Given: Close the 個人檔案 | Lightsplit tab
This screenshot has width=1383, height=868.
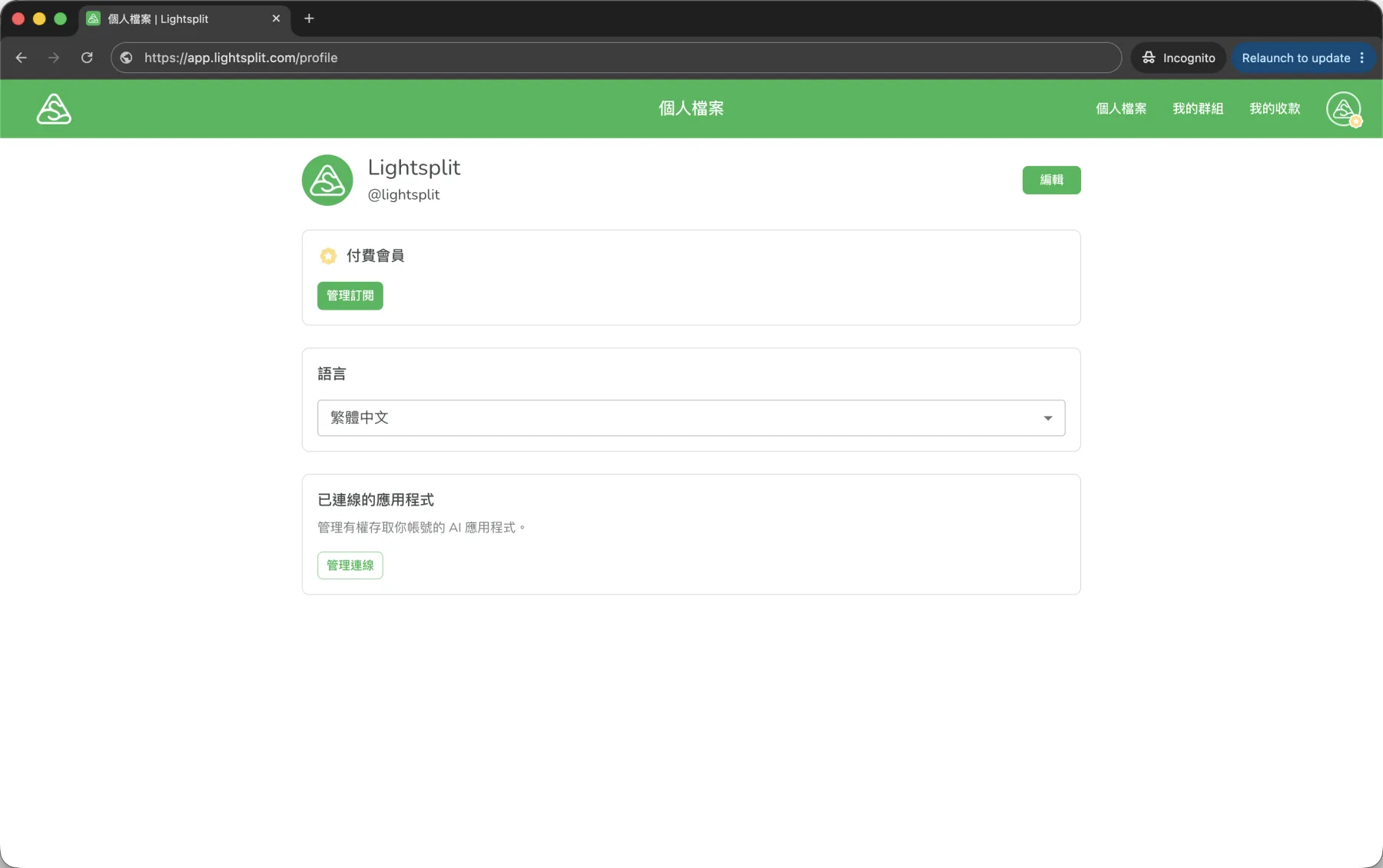Looking at the screenshot, I should (x=276, y=18).
